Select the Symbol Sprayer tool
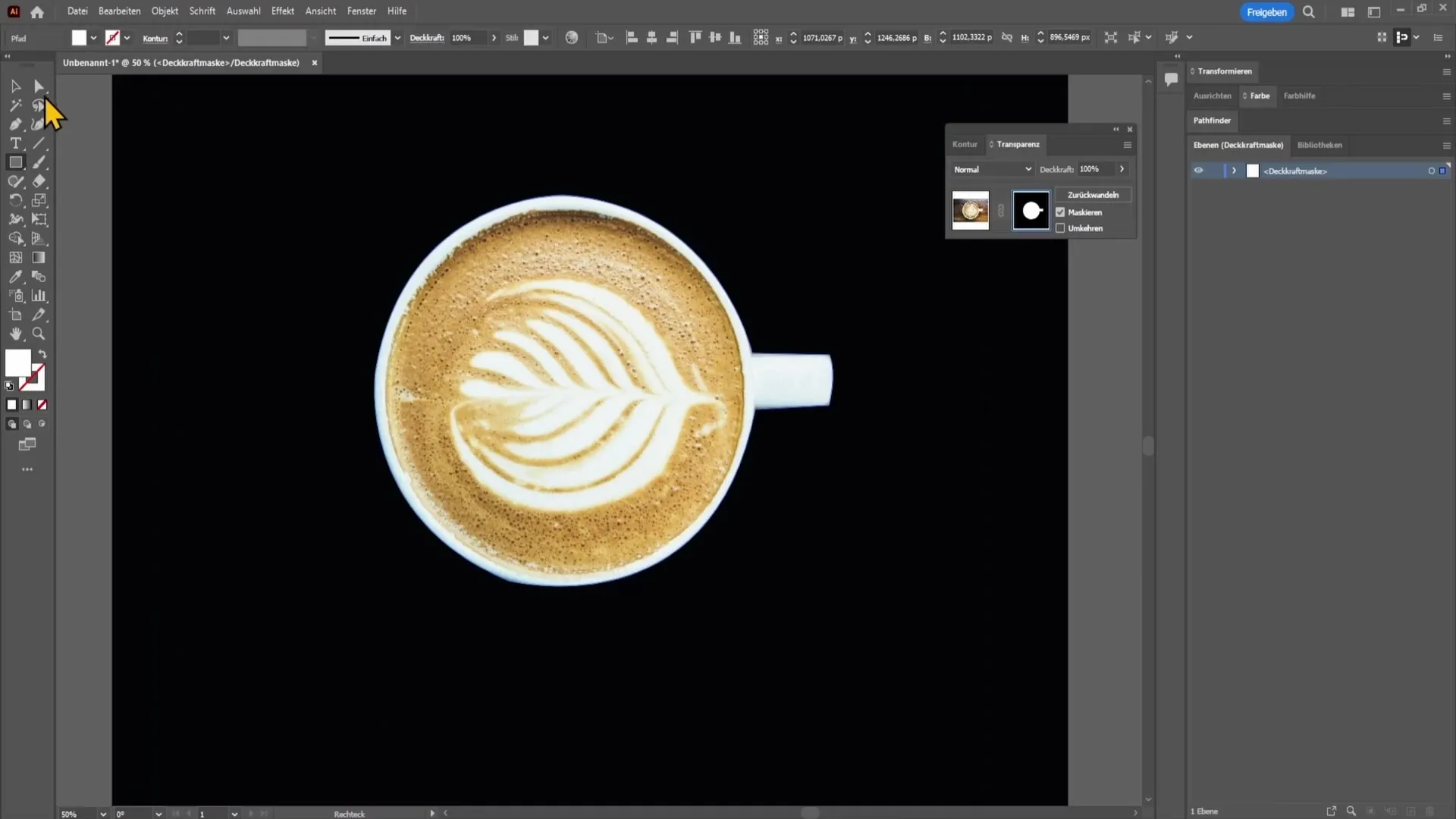This screenshot has height=819, width=1456. pos(15,296)
